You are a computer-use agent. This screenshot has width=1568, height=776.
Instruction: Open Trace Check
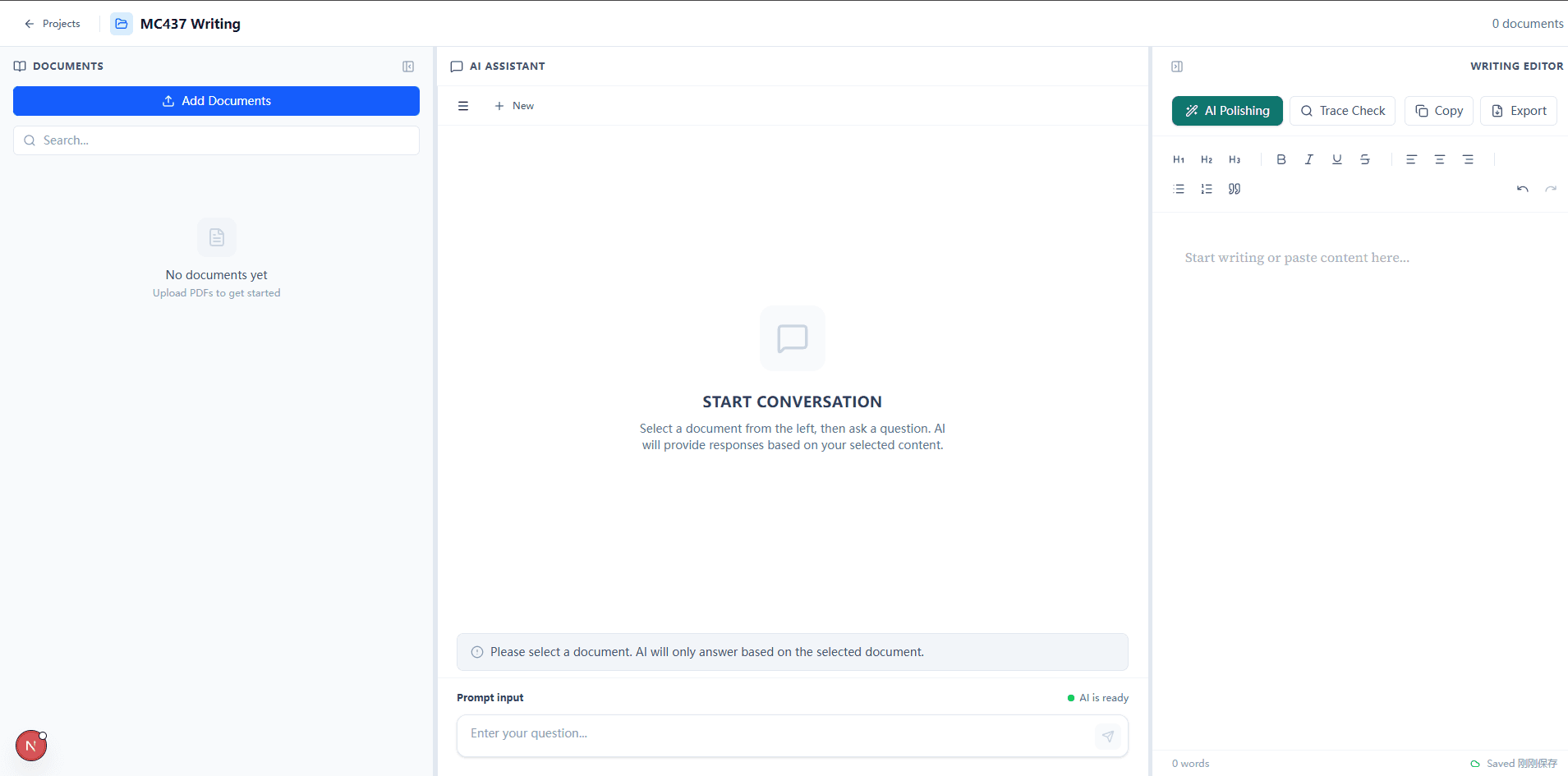pos(1342,111)
